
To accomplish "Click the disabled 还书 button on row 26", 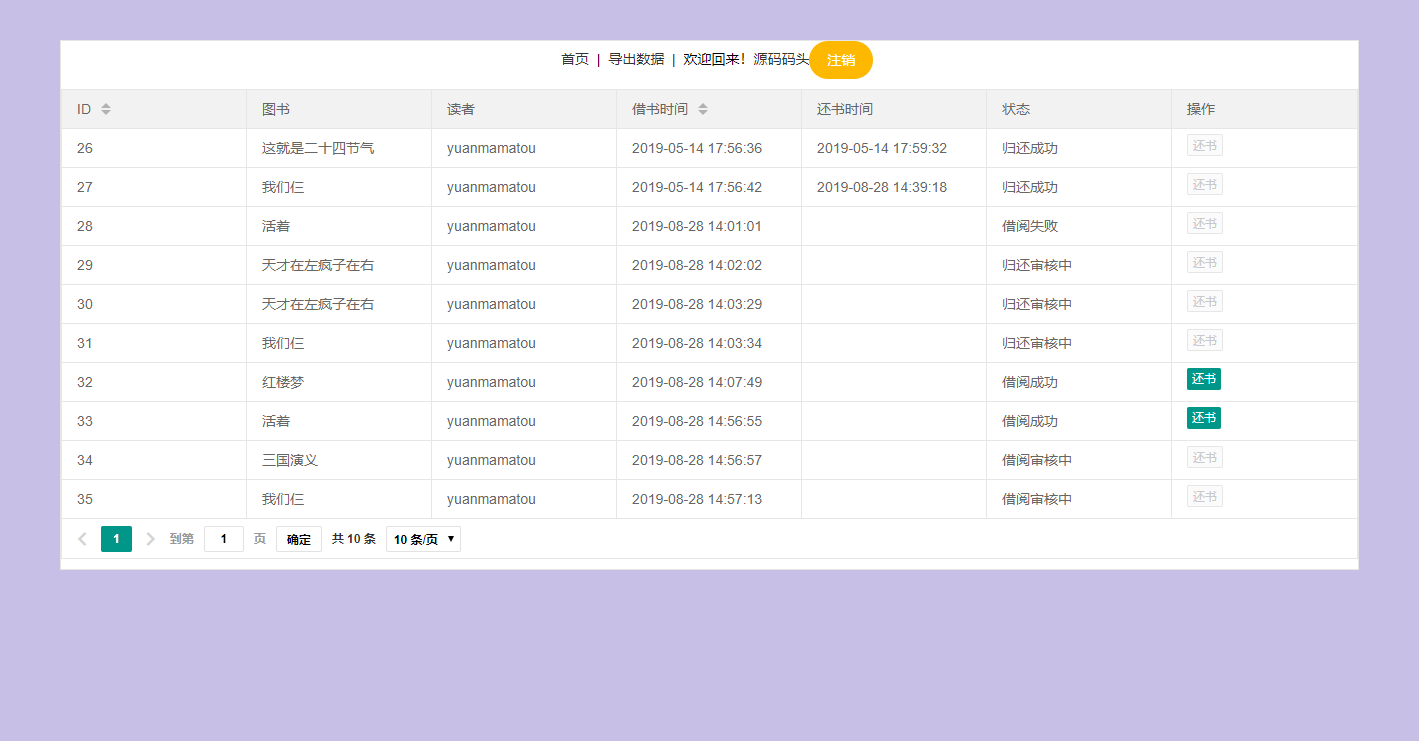I will (x=1204, y=144).
